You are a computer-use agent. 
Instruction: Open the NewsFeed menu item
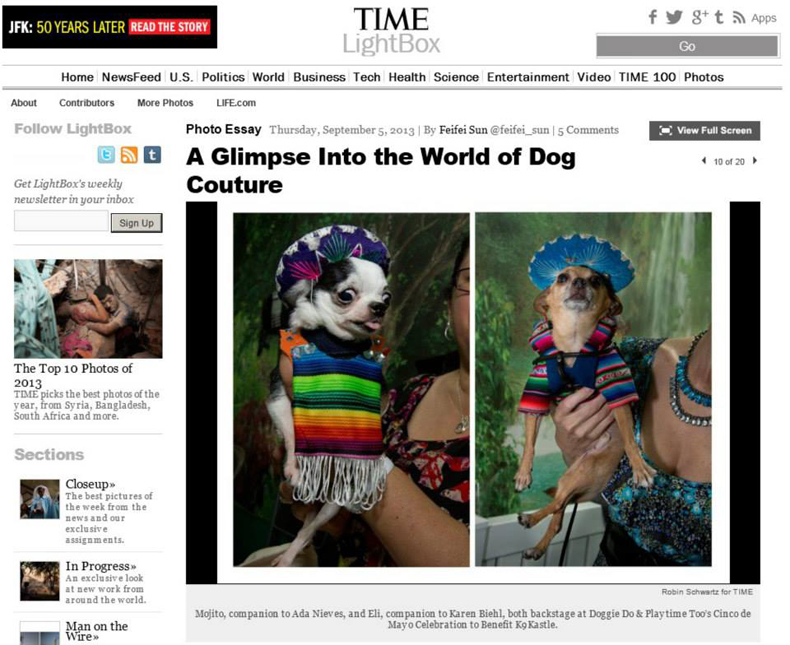click(131, 77)
